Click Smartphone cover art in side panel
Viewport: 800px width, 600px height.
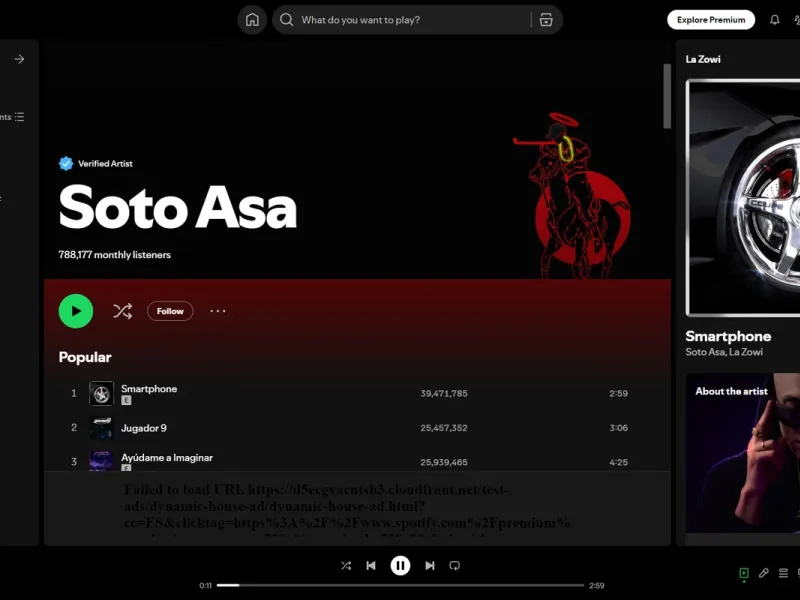743,198
